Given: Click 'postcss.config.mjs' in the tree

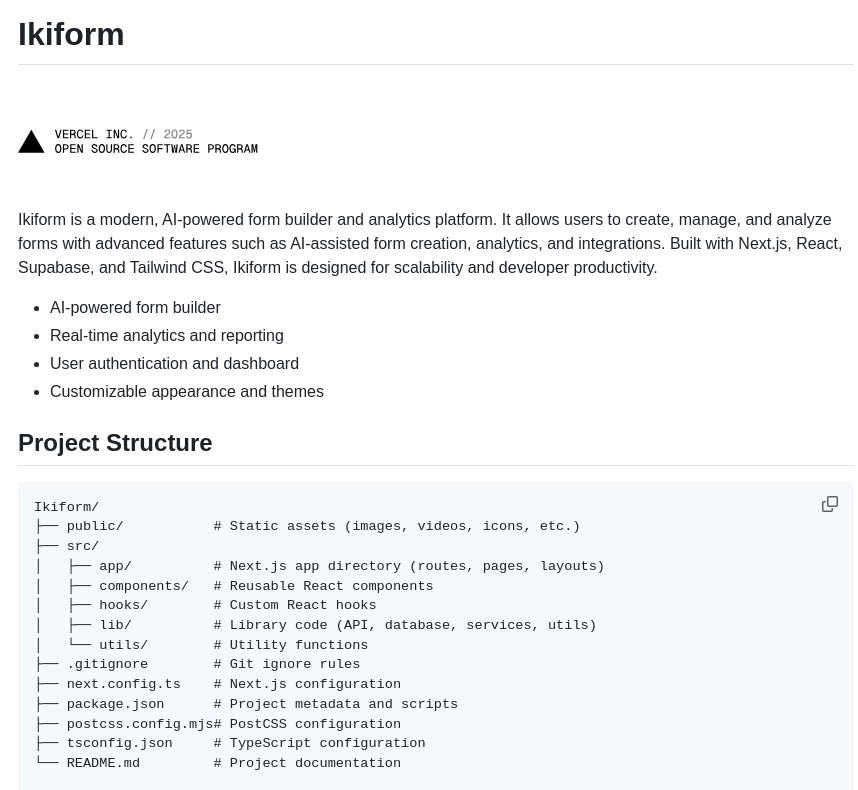Looking at the screenshot, I should click(x=140, y=724).
